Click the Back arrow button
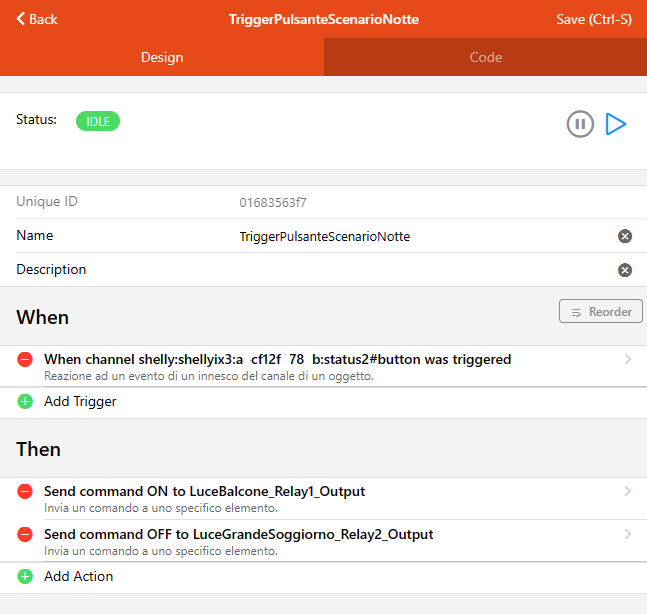The image size is (647, 614). click(36, 19)
